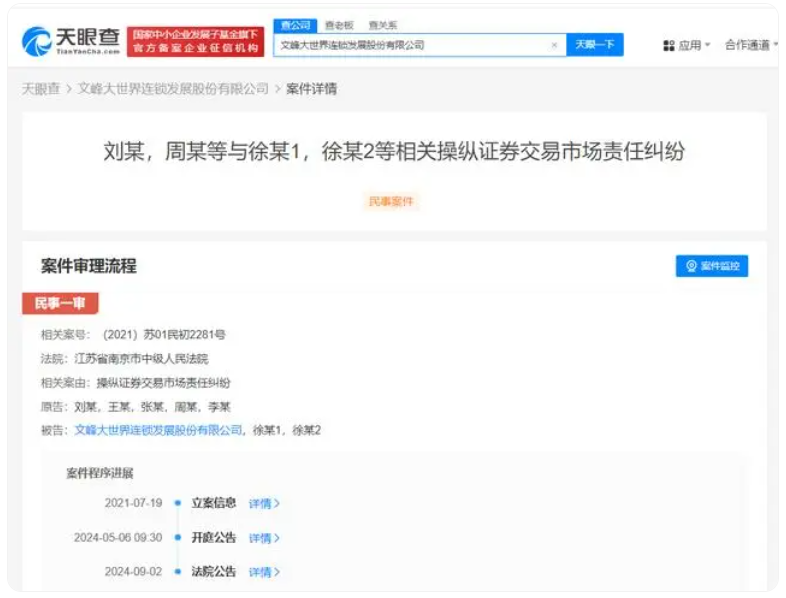Click the 民事一审 stage tag
The image size is (786, 598).
pos(60,303)
